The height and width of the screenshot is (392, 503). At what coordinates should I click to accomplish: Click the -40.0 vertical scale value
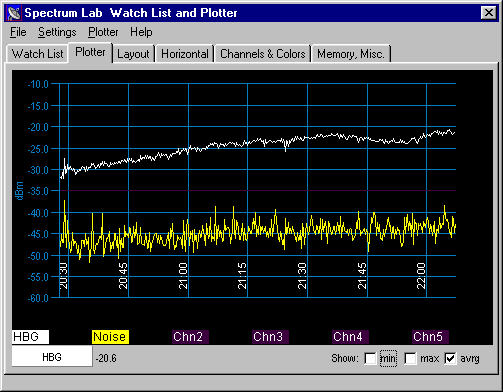click(38, 213)
